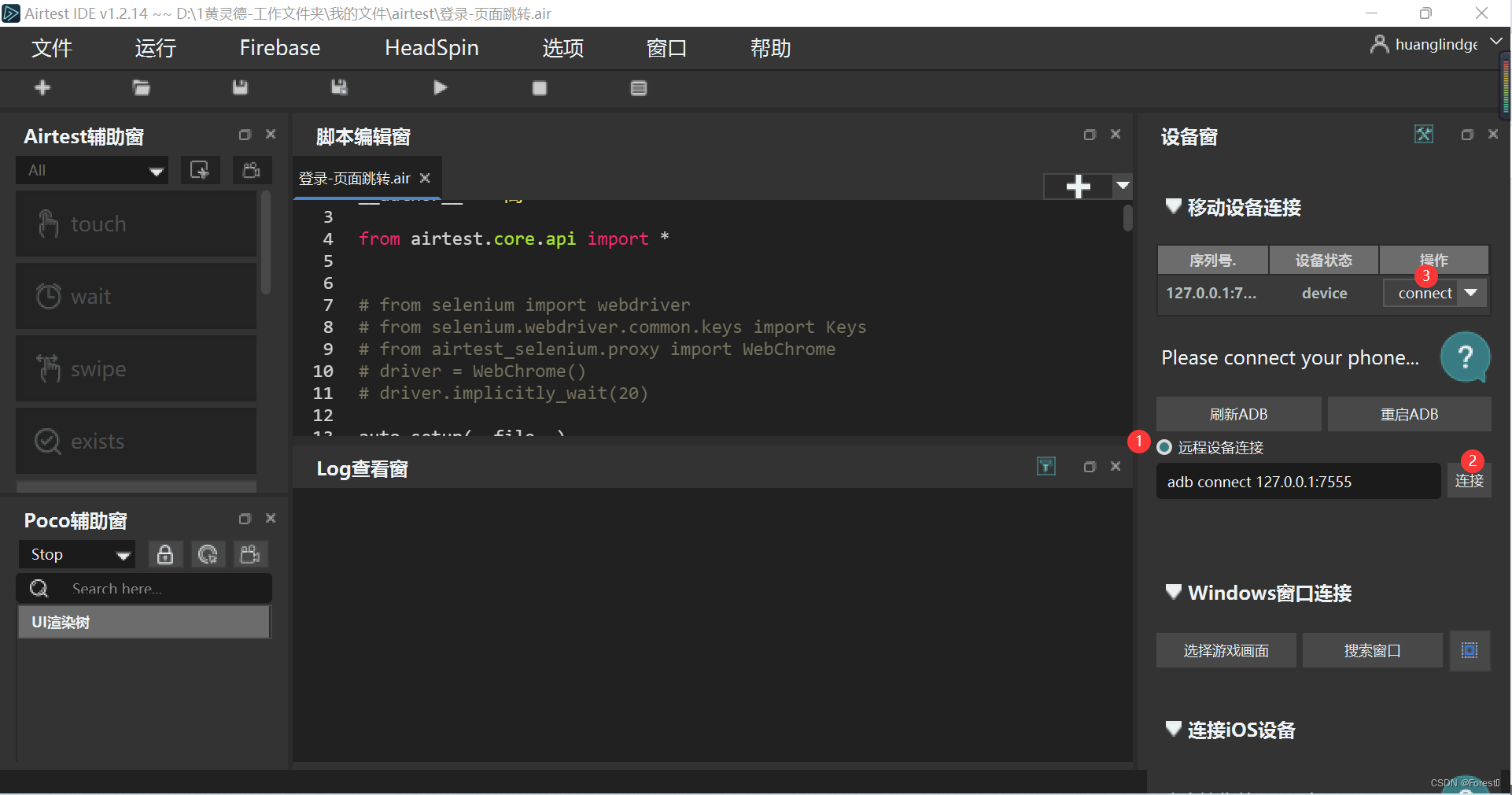
Task: Collapse the Windows窗口连接 section
Action: (x=1173, y=592)
